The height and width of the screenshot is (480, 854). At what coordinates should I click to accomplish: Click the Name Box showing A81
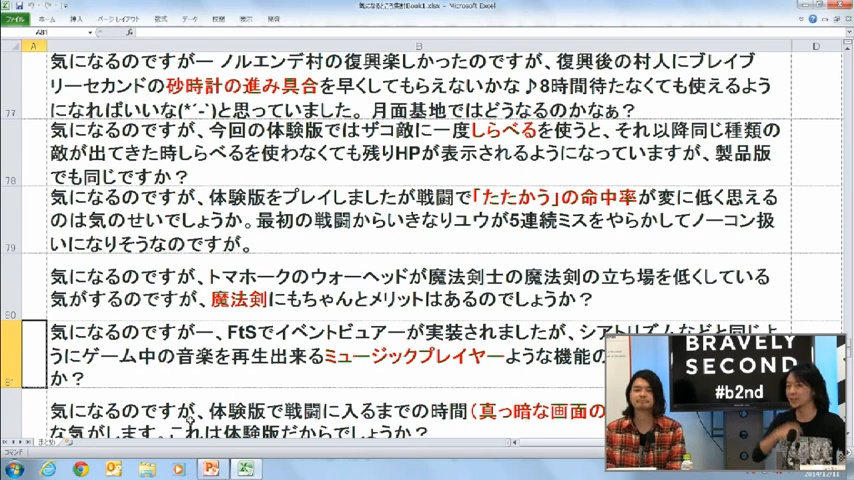click(44, 33)
